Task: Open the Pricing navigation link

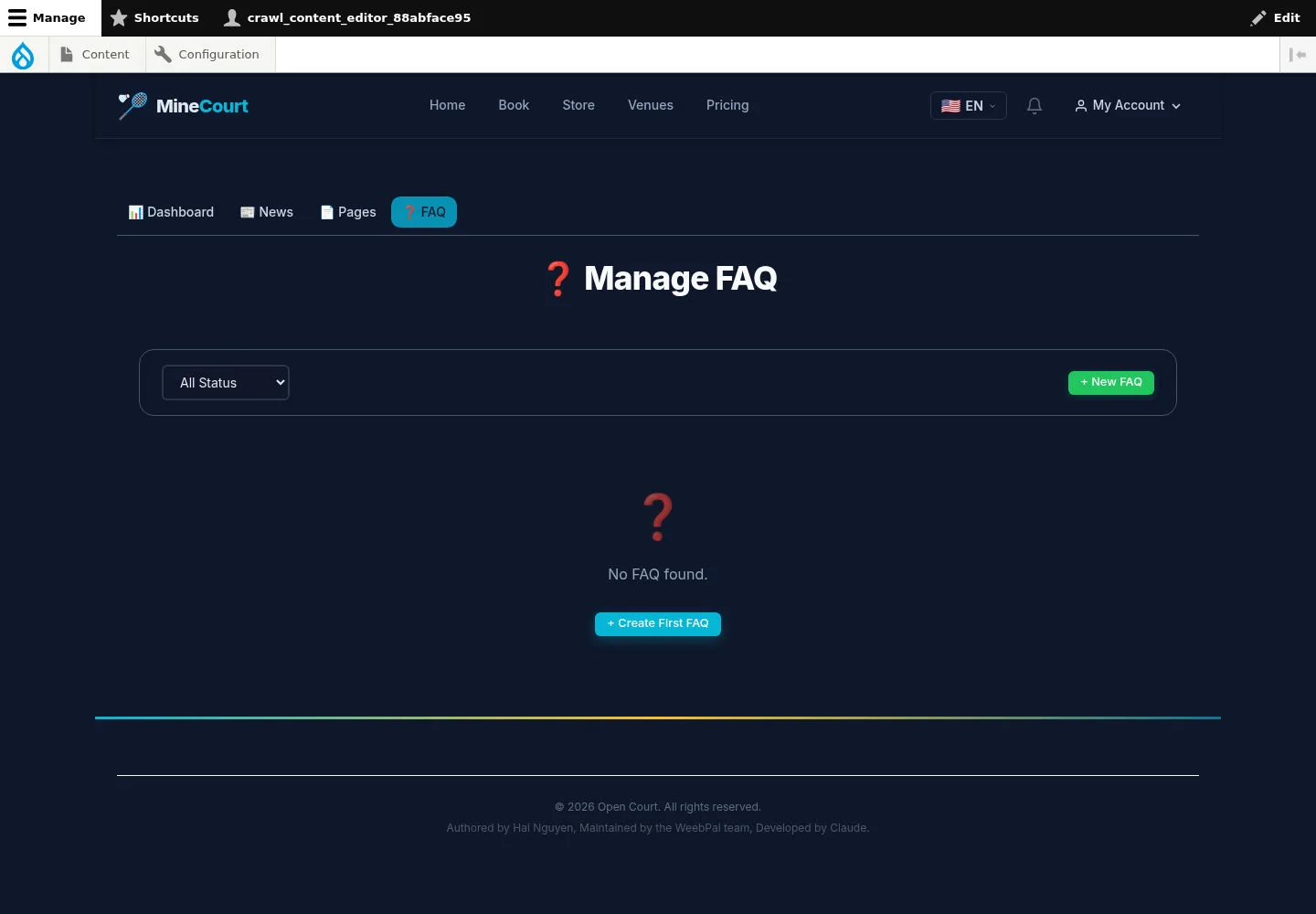Action: click(x=727, y=106)
